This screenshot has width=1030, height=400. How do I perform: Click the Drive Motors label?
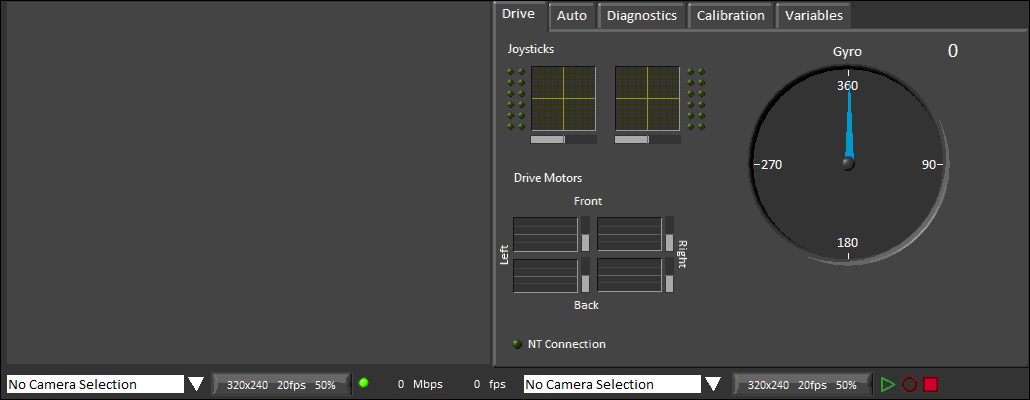tap(548, 177)
